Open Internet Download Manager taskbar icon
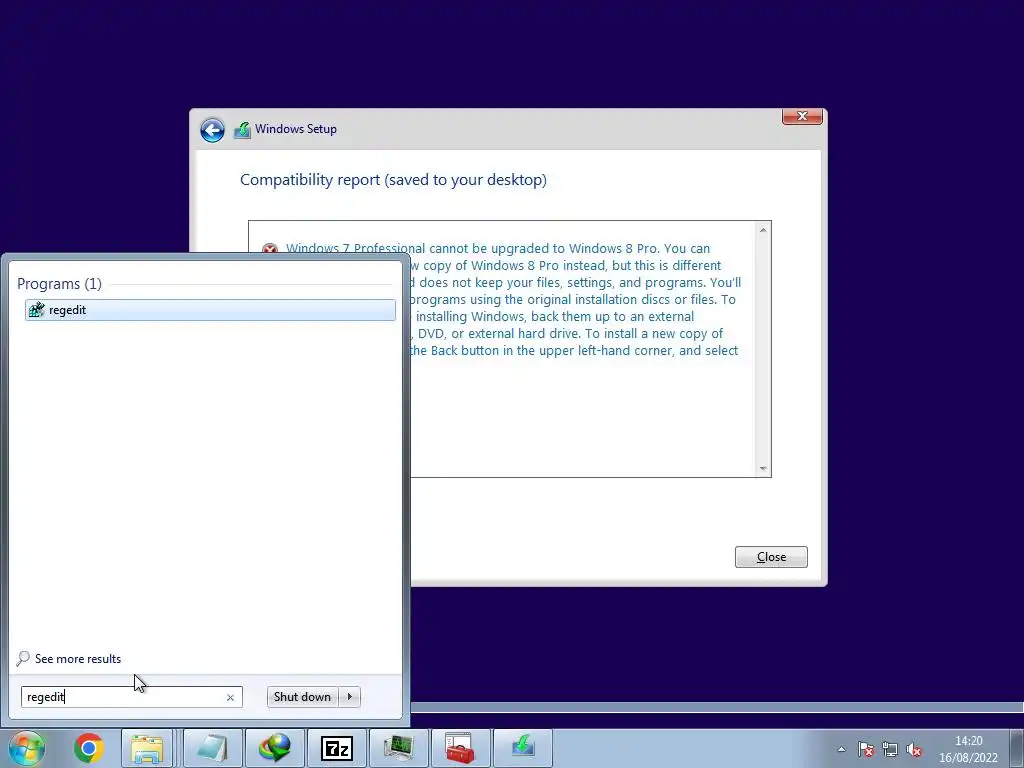 274,748
